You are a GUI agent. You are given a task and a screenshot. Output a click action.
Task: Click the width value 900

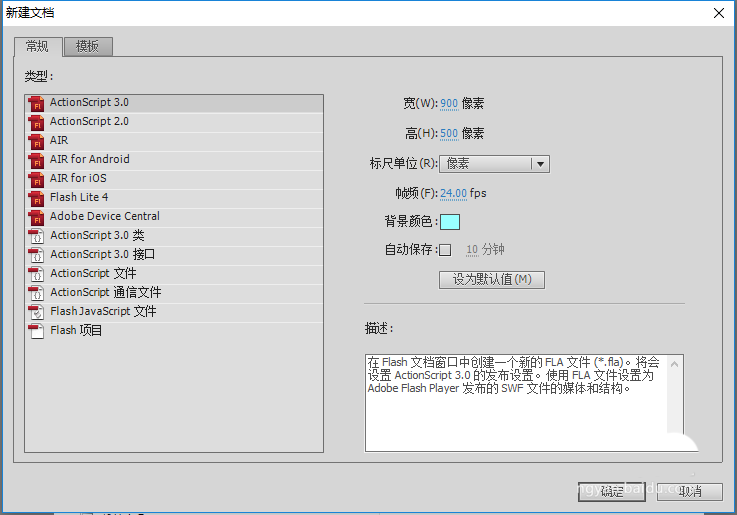coord(449,103)
